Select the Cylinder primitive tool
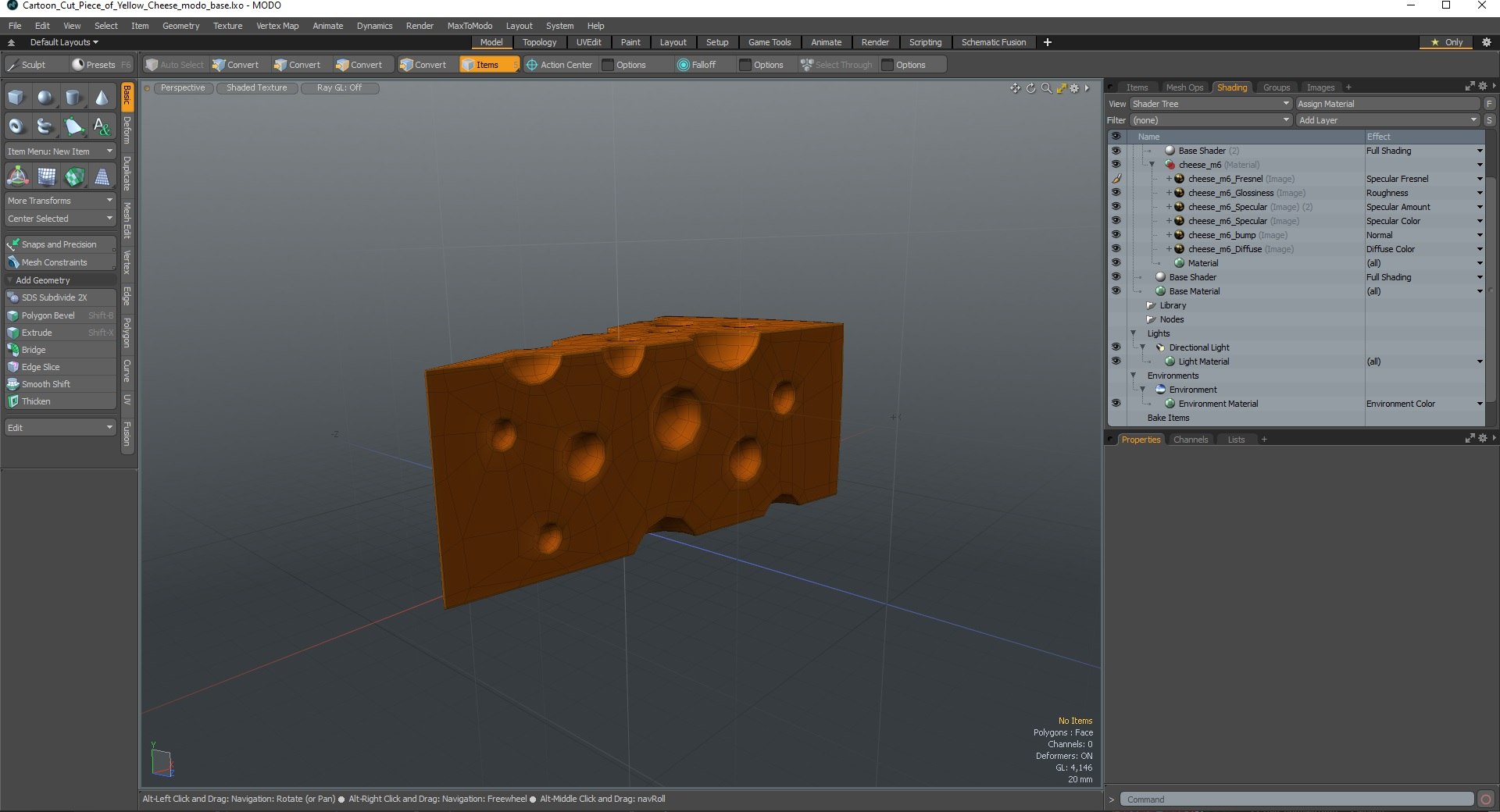1500x812 pixels. click(x=73, y=98)
